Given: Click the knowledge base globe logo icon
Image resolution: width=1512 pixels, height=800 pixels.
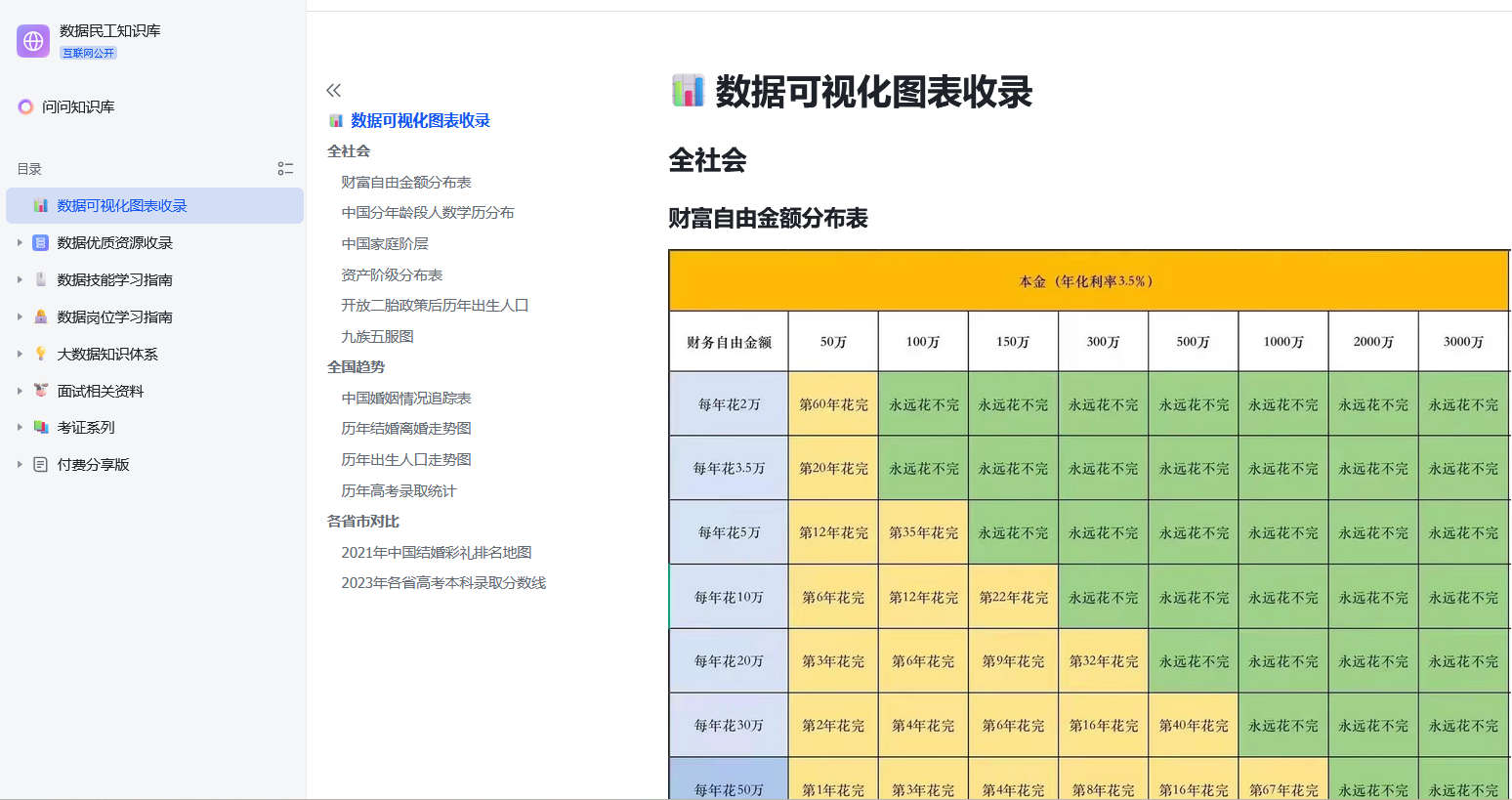Looking at the screenshot, I should (x=33, y=41).
